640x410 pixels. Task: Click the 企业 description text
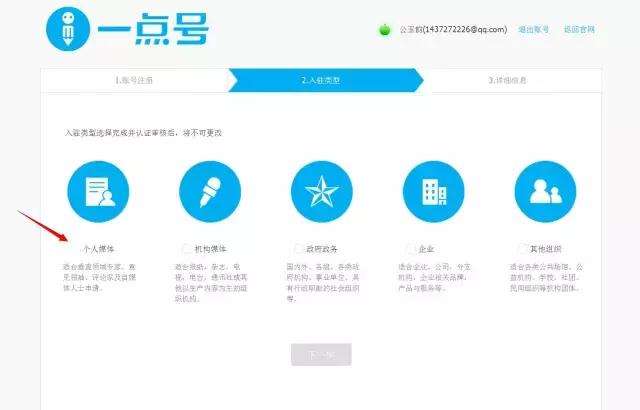pos(435,277)
